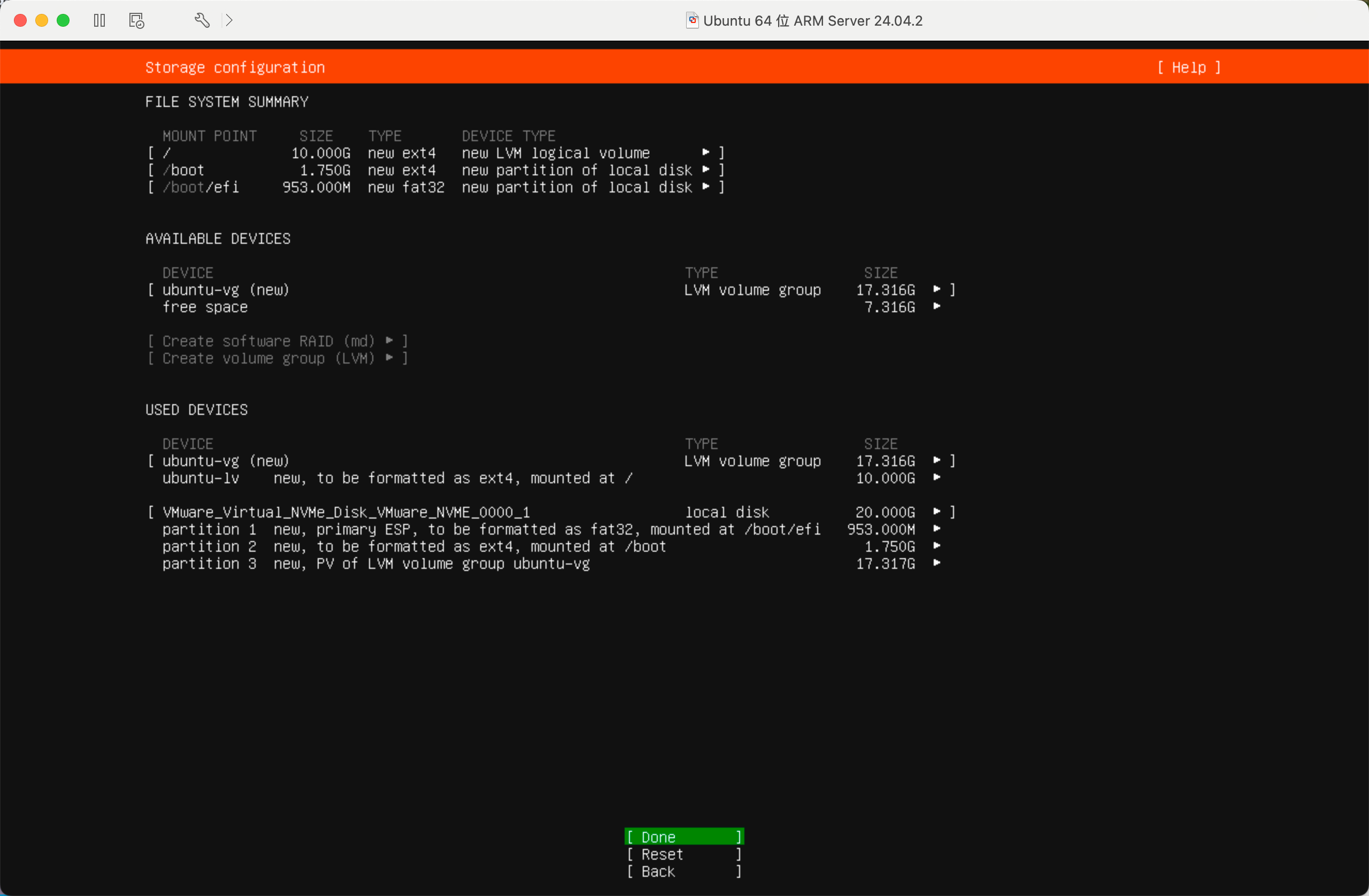Expand ubuntu-vg arrow in Available Devices
Screen dimensions: 1369x896
pos(937,289)
